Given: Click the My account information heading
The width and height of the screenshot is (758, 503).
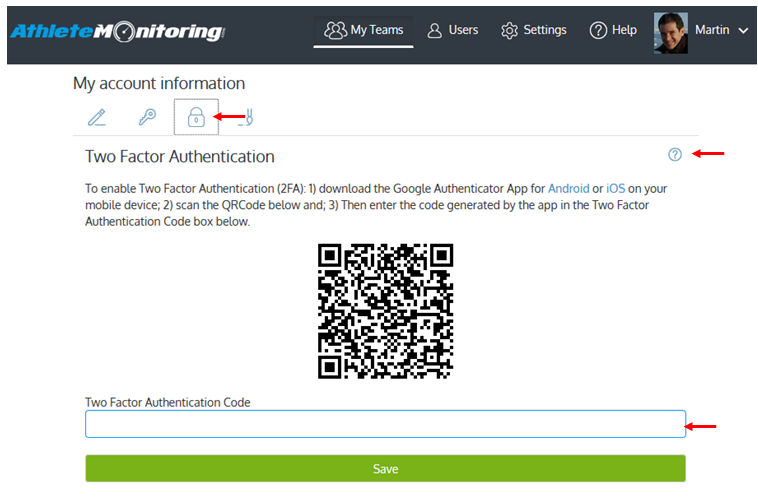Looking at the screenshot, I should [x=159, y=84].
